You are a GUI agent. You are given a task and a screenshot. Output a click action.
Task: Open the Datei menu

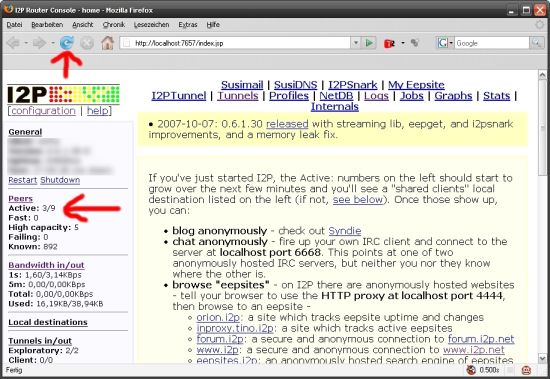pyautogui.click(x=14, y=25)
